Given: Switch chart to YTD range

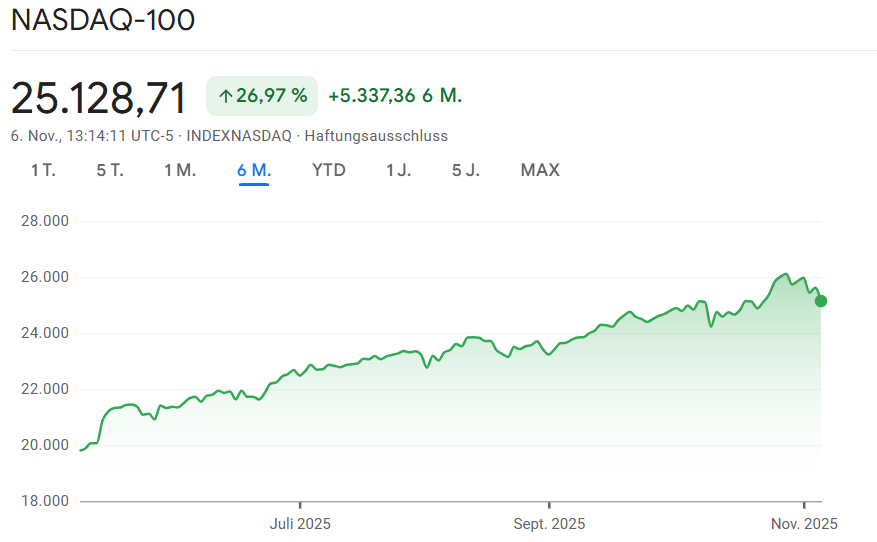Looking at the screenshot, I should (329, 170).
